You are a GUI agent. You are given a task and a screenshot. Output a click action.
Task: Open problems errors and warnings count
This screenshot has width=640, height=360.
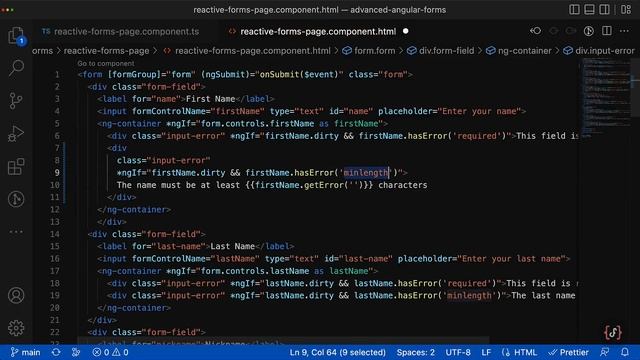click(110, 352)
